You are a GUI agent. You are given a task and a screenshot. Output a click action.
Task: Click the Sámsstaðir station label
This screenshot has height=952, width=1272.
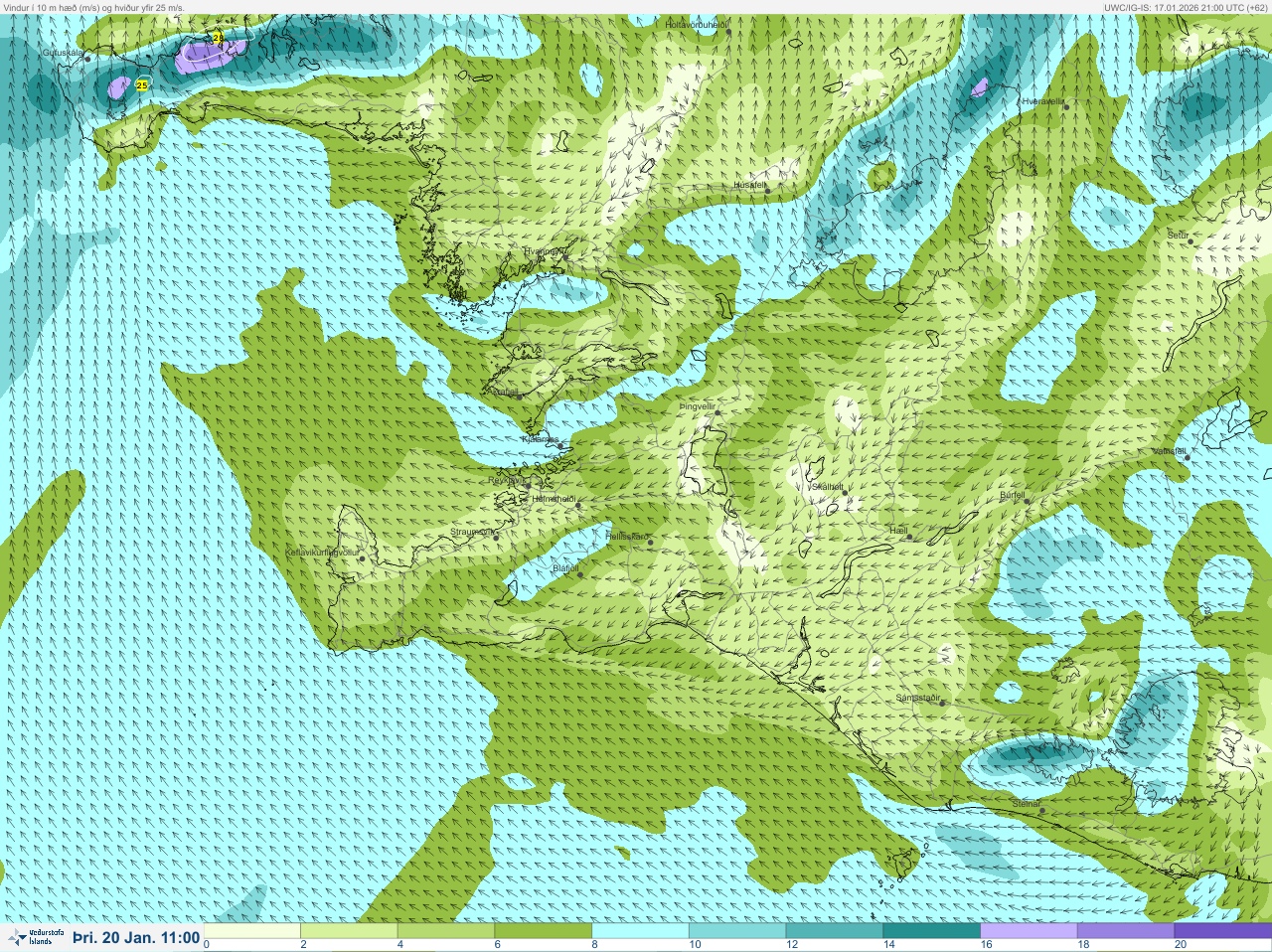coord(918,698)
